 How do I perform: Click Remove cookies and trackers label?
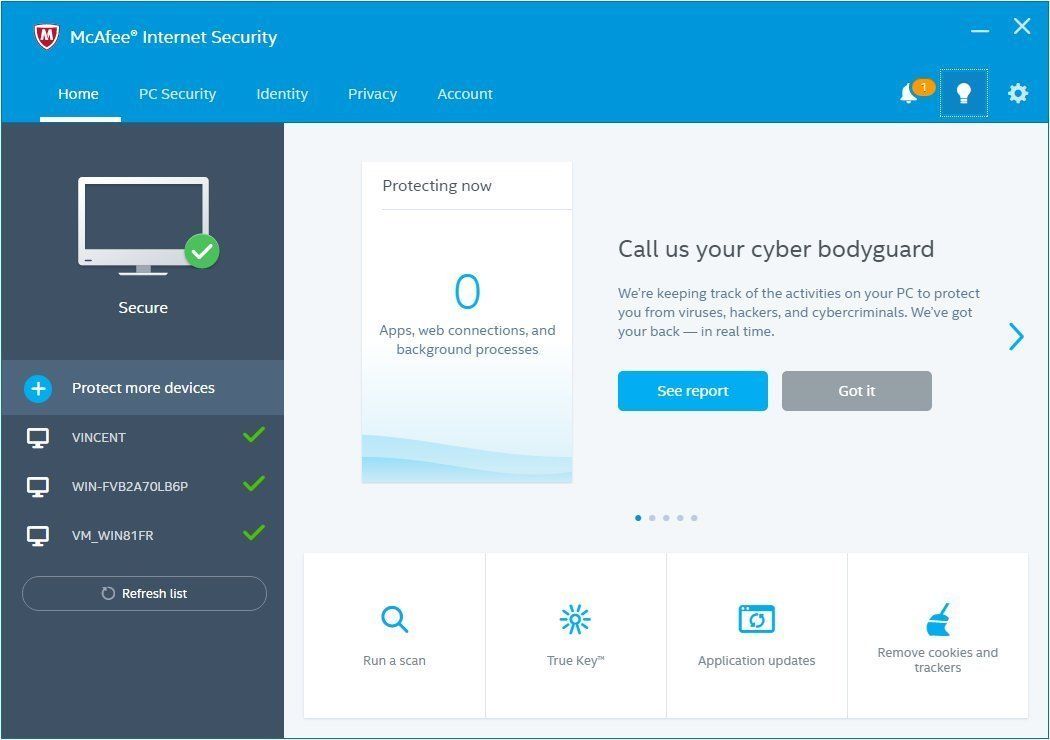(938, 660)
